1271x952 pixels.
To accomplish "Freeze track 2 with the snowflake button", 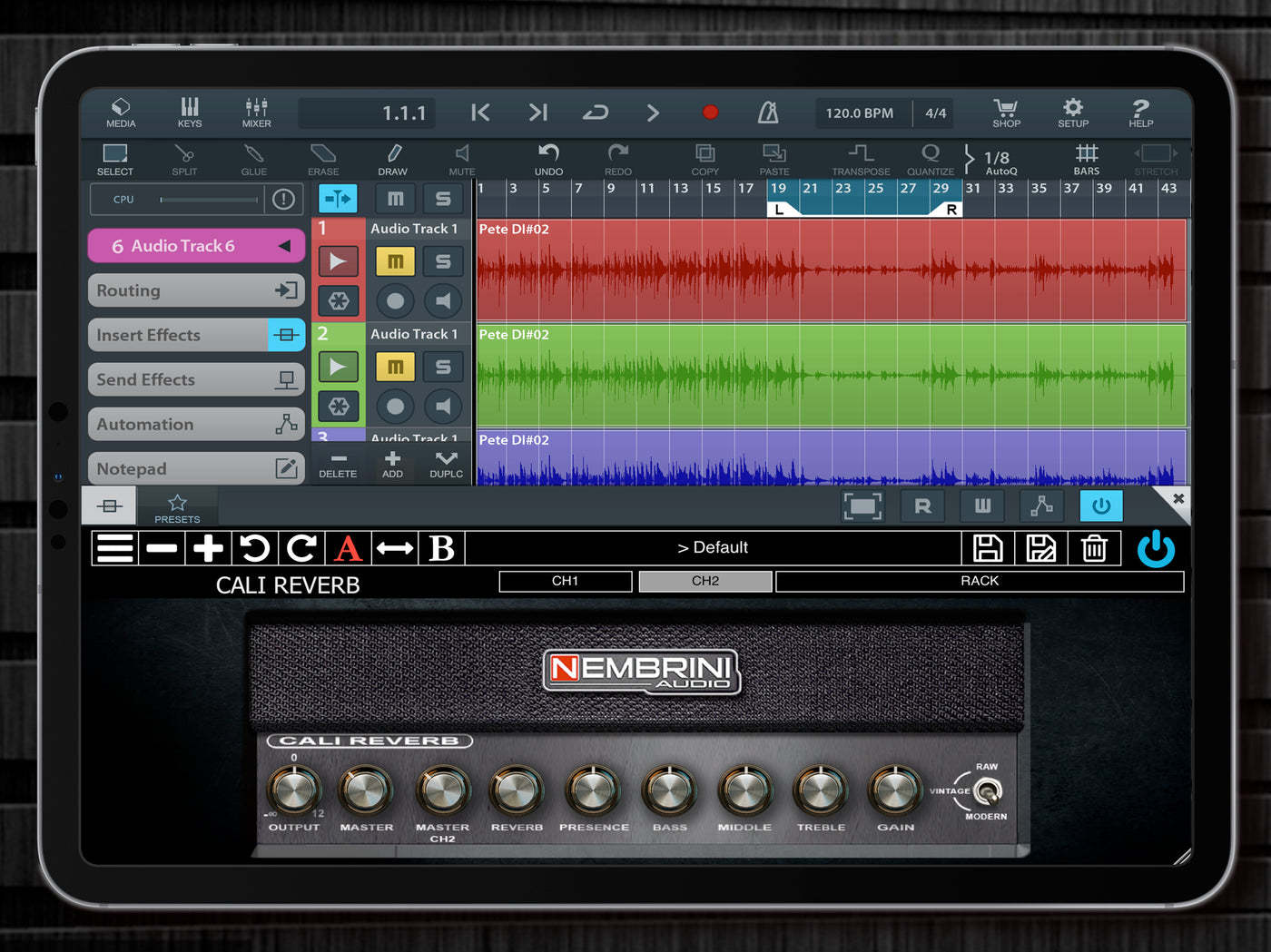I will point(338,407).
